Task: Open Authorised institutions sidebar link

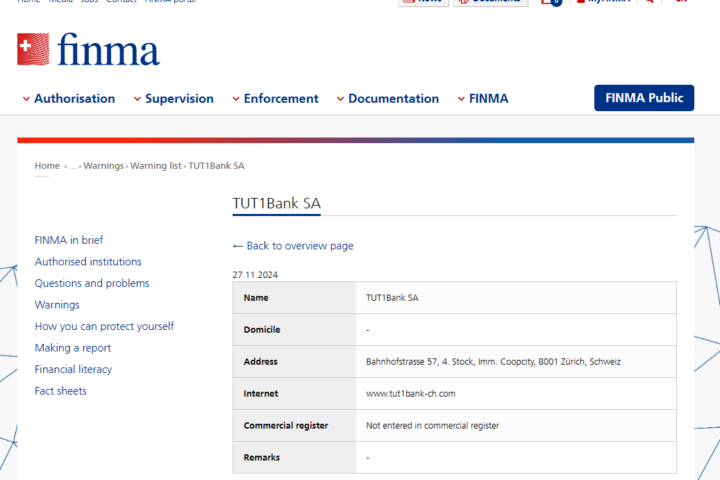Action: (88, 261)
